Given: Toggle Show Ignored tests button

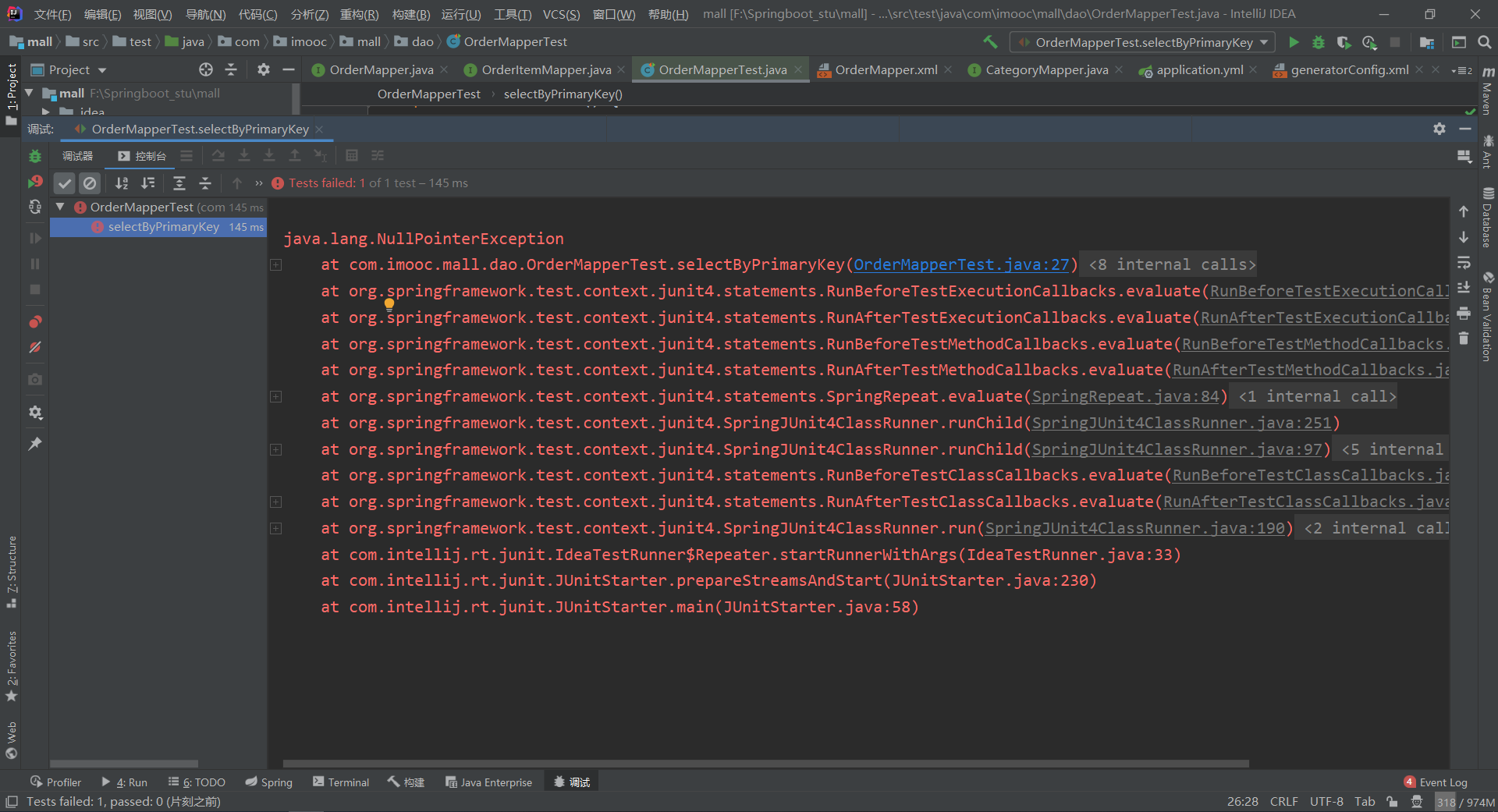Looking at the screenshot, I should point(90,183).
